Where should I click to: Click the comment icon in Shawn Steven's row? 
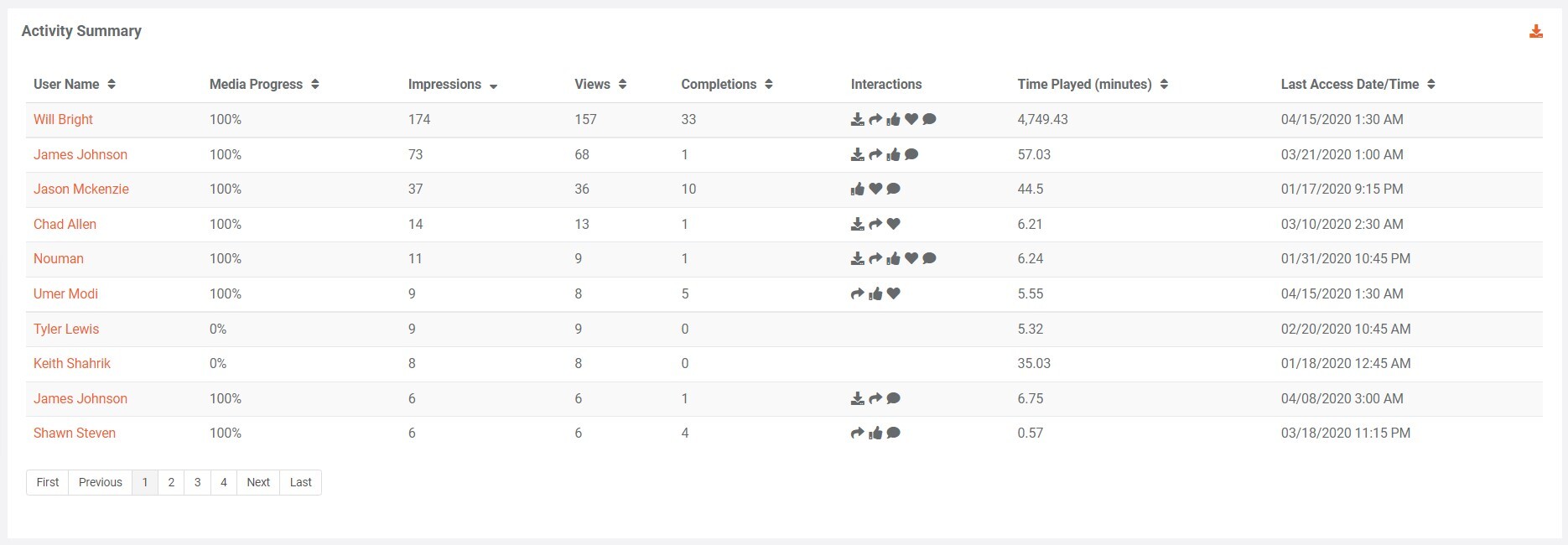click(x=894, y=433)
